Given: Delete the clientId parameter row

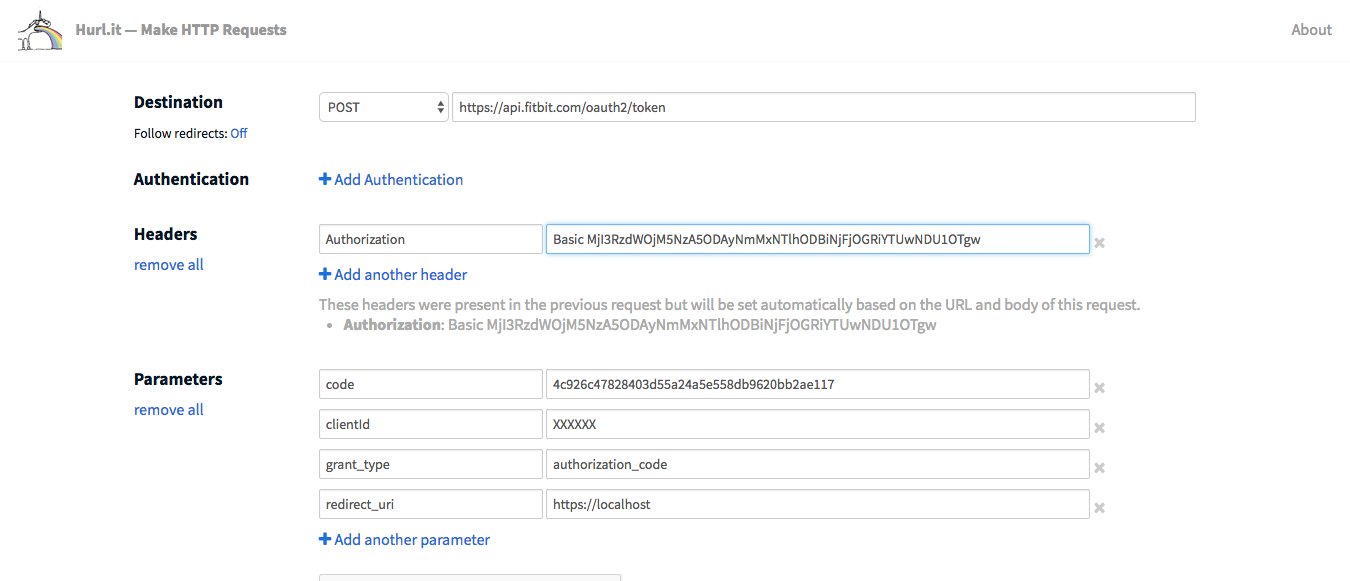Looking at the screenshot, I should pos(1099,428).
